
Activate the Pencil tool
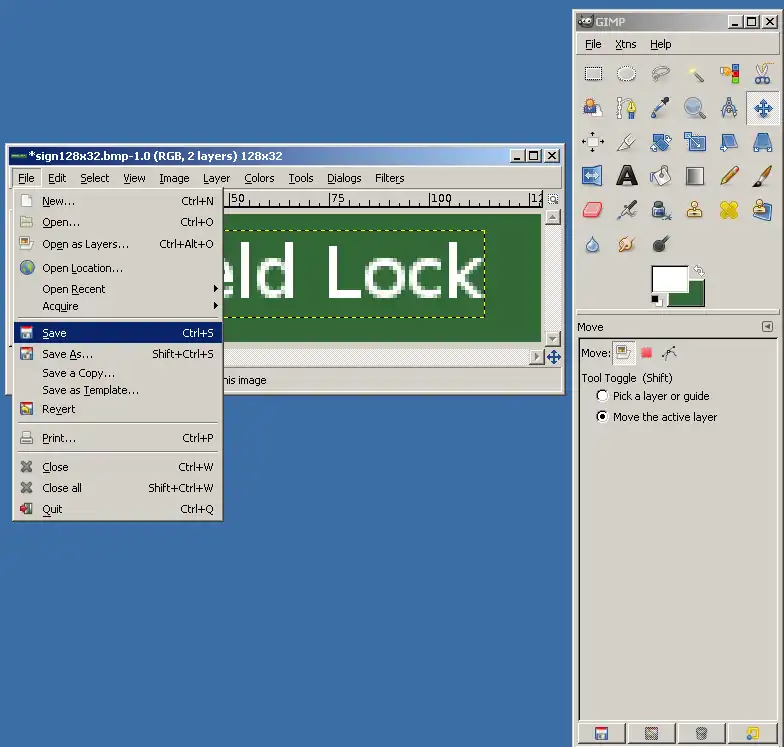pos(728,176)
